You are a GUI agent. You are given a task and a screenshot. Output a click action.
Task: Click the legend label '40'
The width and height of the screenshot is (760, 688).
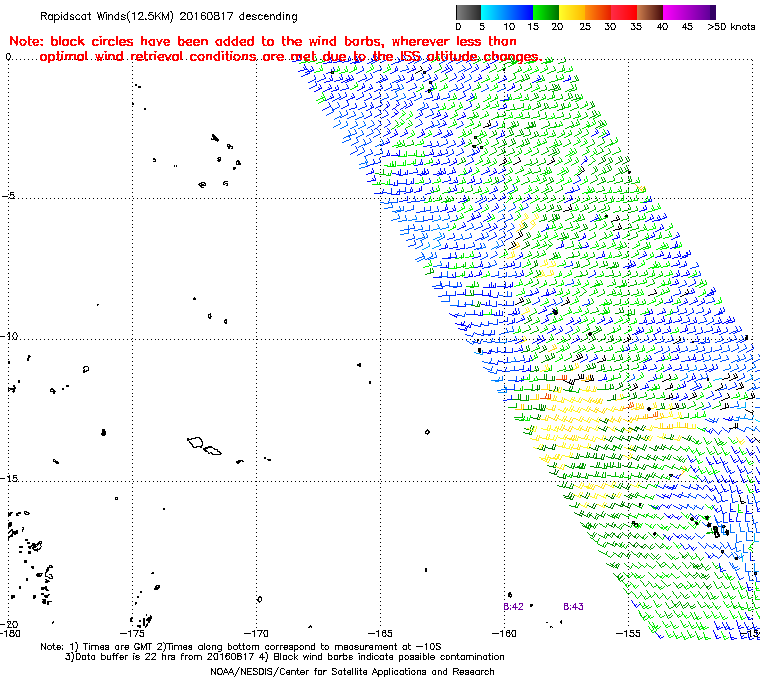[x=662, y=27]
